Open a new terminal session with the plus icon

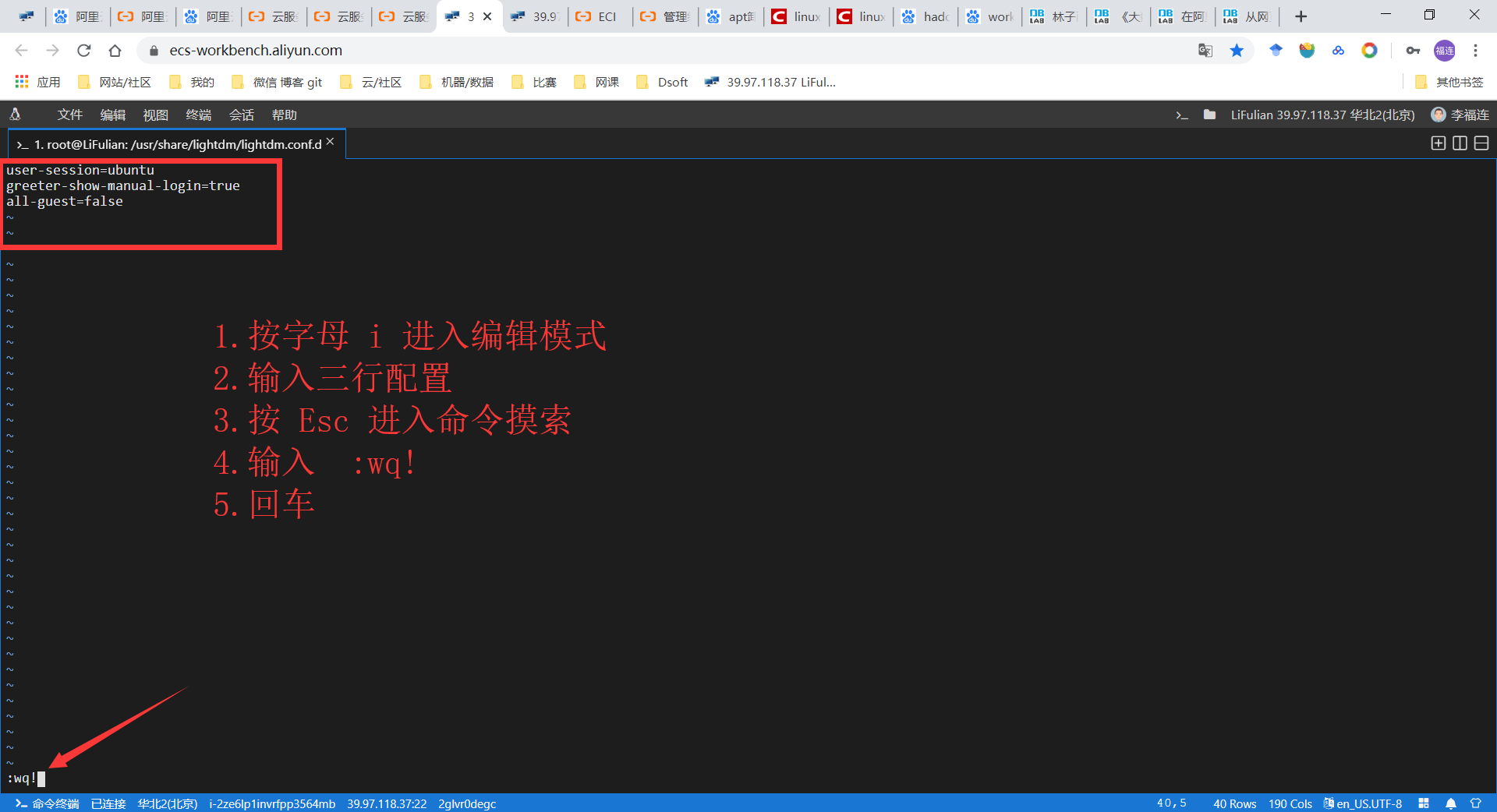(1438, 143)
